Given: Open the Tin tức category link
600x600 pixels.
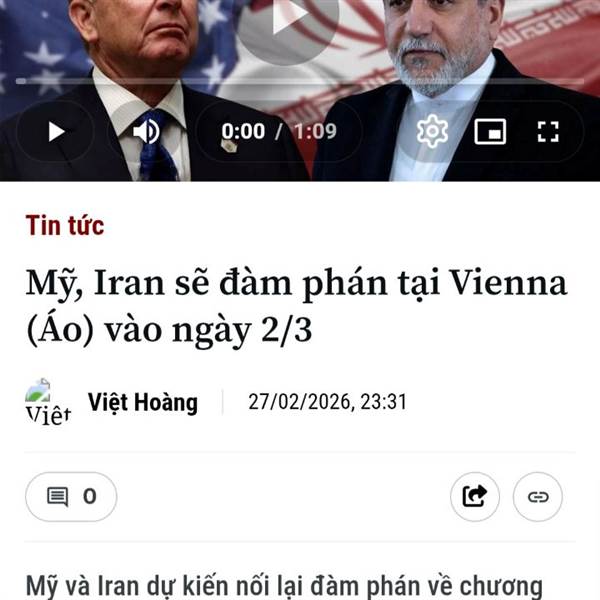Looking at the screenshot, I should (65, 225).
